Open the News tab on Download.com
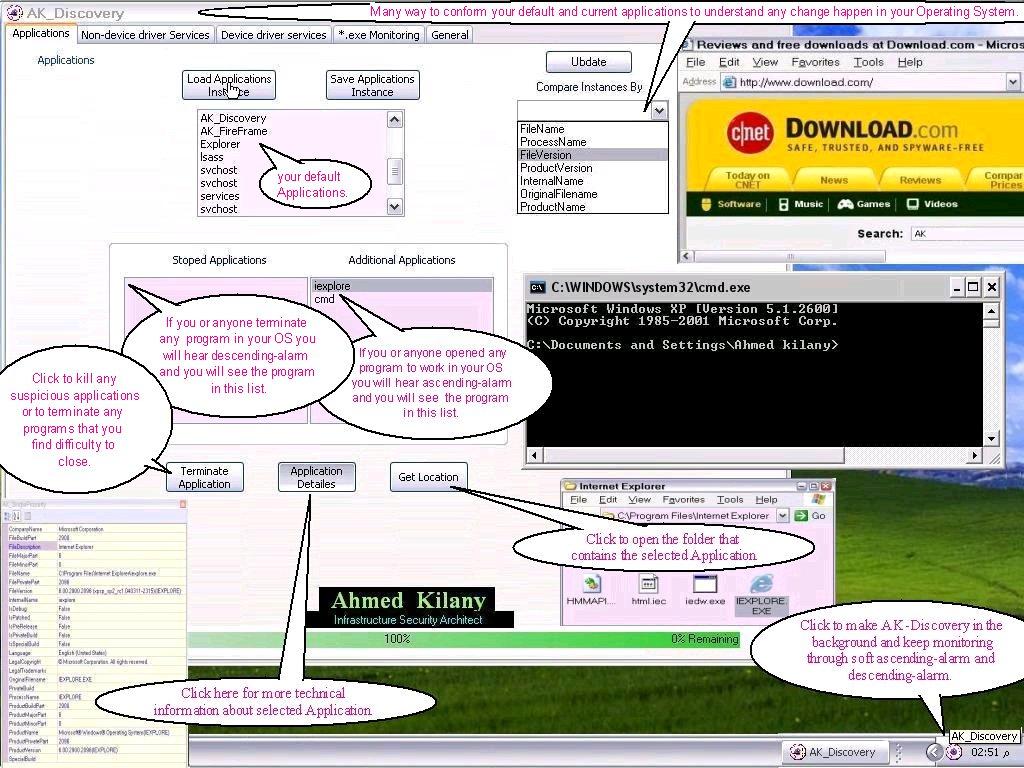The width and height of the screenshot is (1024, 768). pos(834,180)
